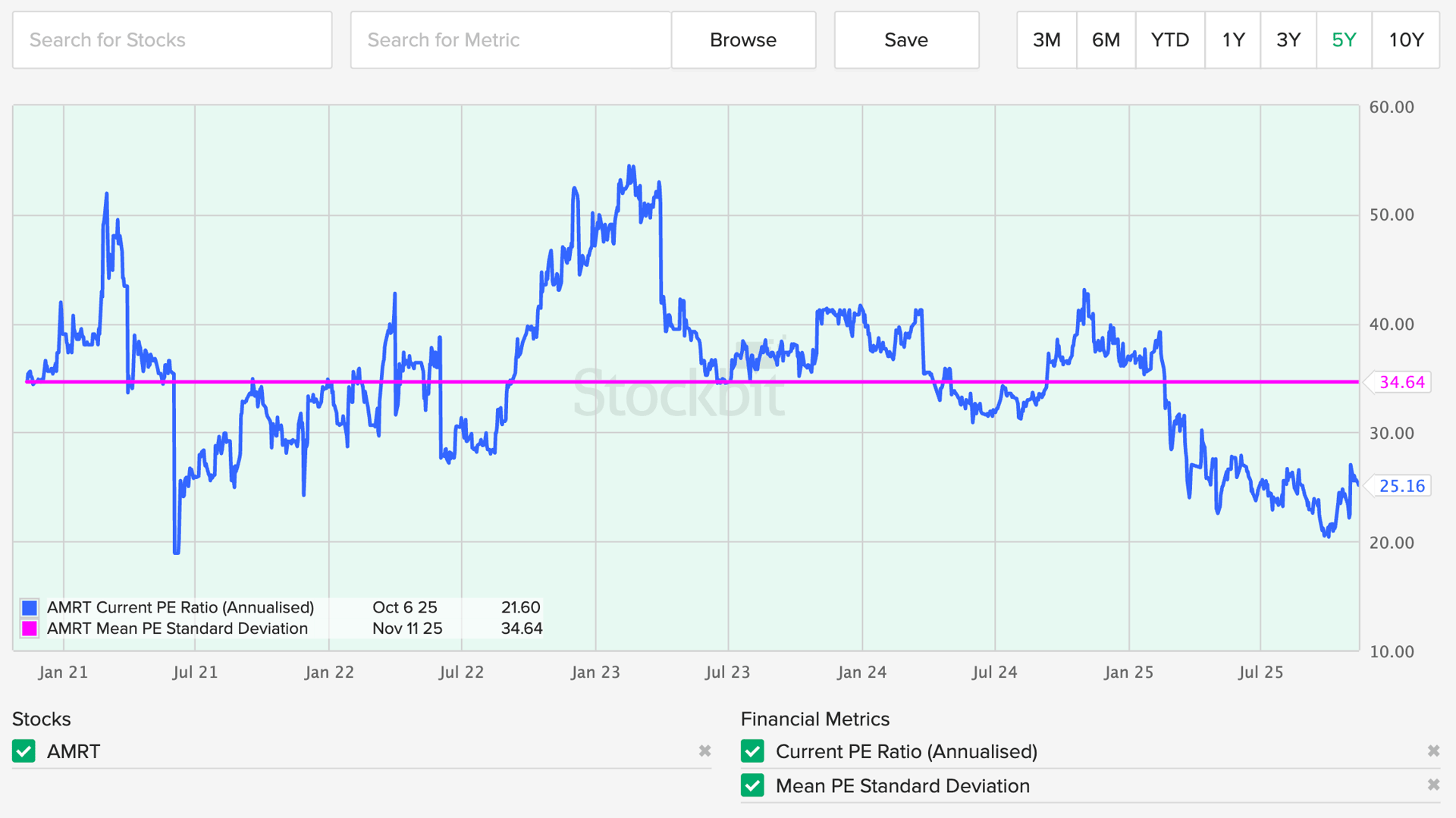Screen dimensions: 1456x818
Task: Click the Search for Stocks field
Action: [172, 40]
